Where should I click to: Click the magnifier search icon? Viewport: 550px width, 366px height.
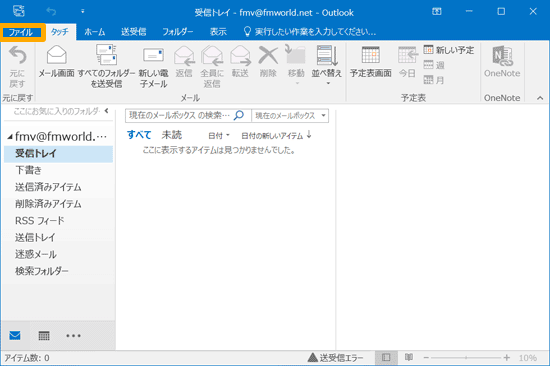pos(239,115)
